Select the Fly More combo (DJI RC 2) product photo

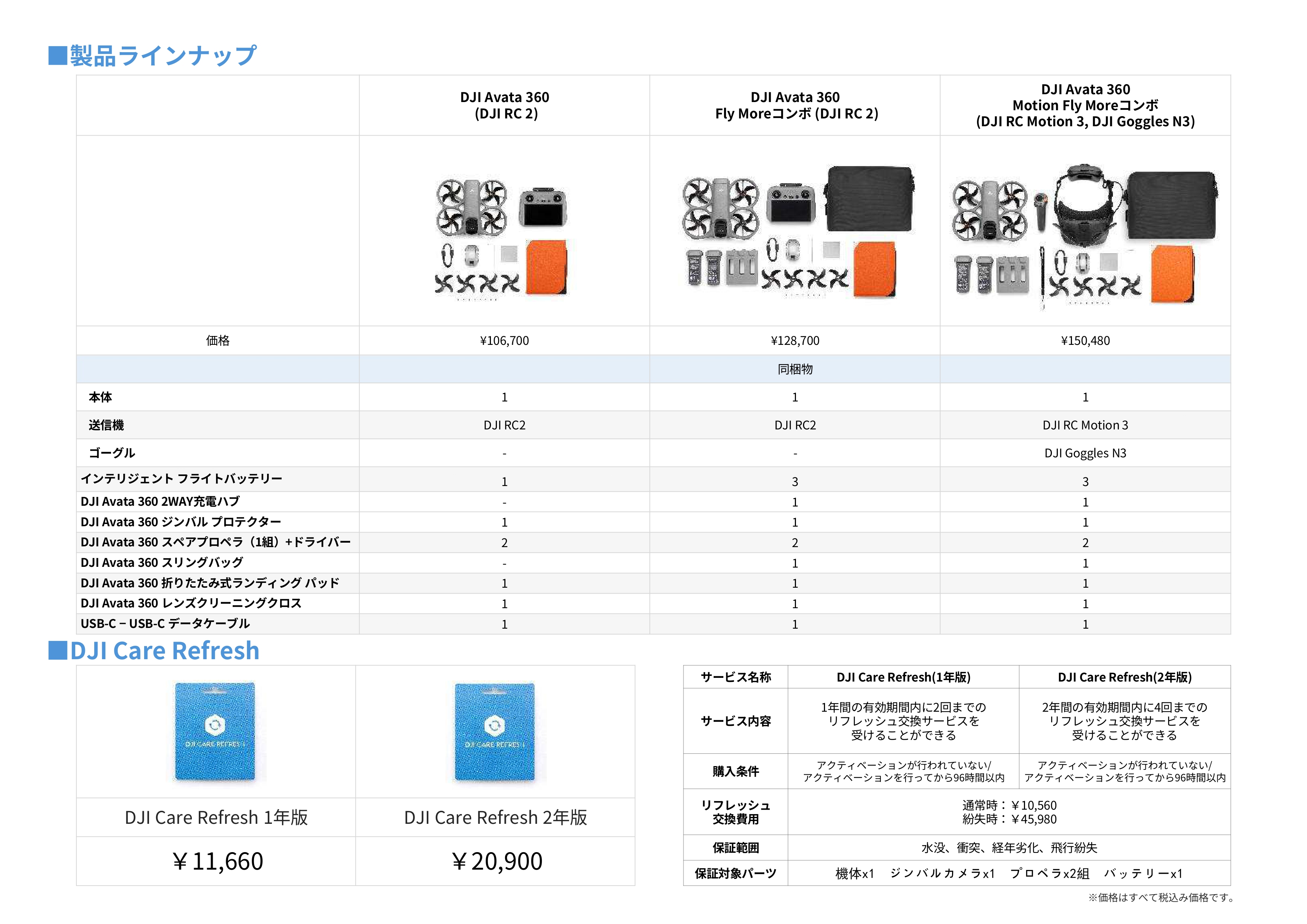click(798, 232)
